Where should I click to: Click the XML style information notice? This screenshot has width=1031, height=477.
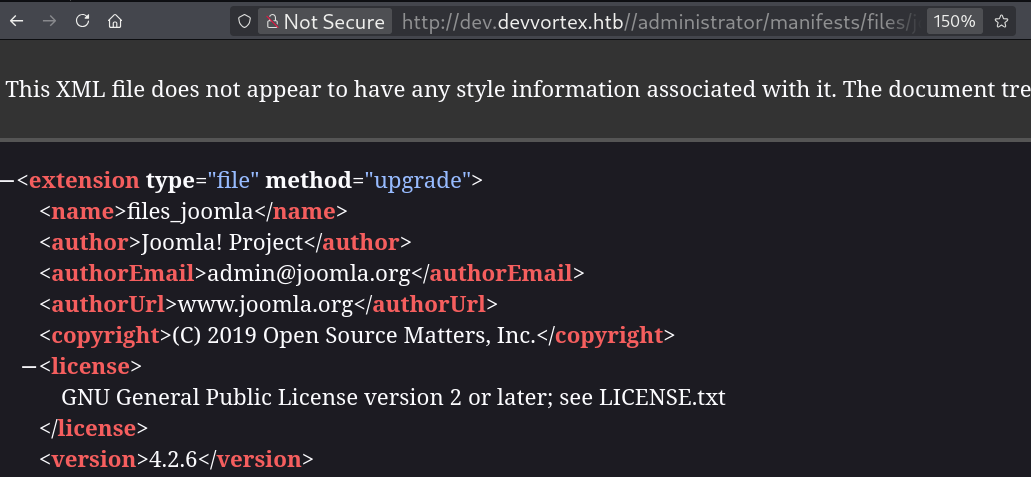(518, 89)
